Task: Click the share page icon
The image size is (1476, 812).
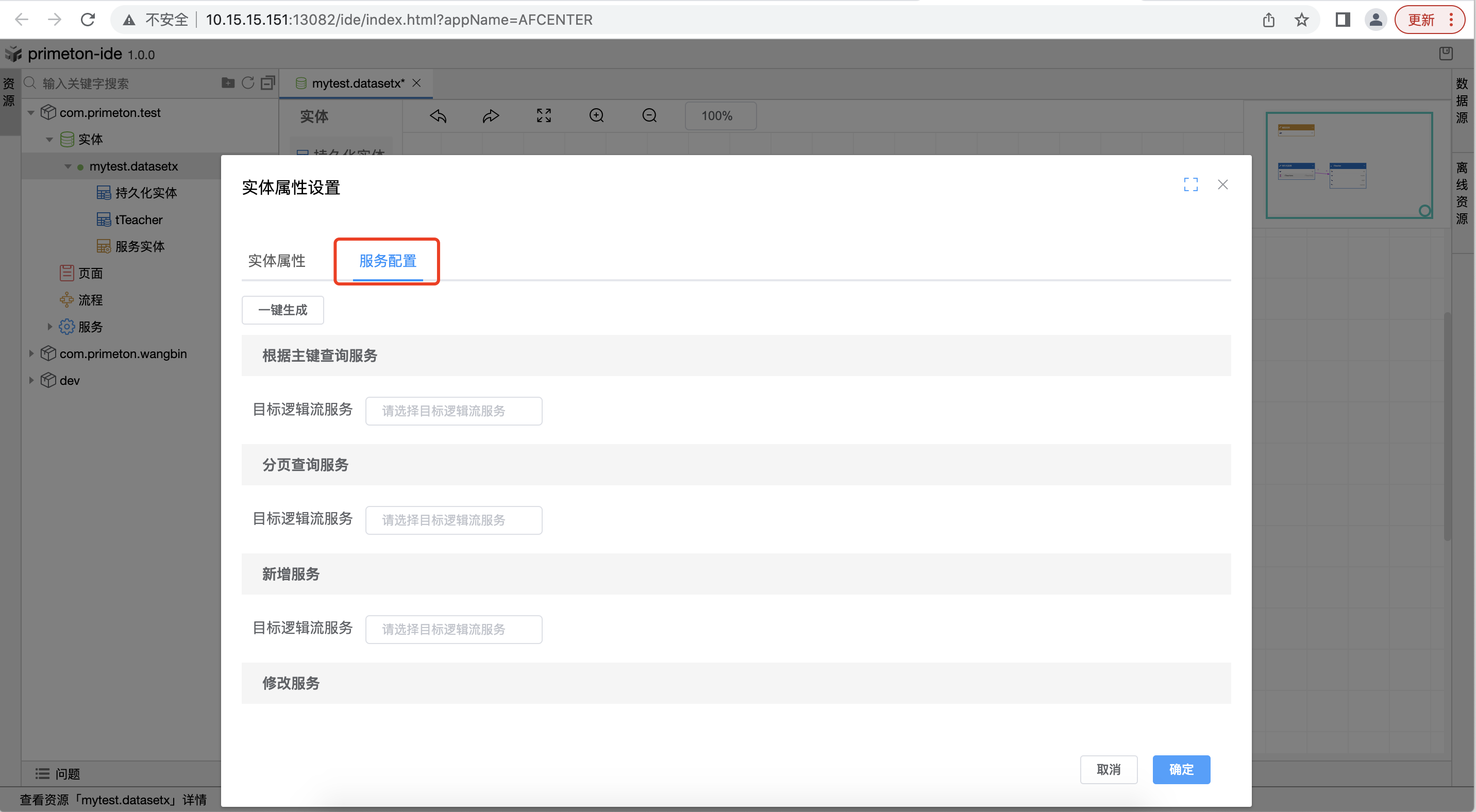Action: (1269, 20)
